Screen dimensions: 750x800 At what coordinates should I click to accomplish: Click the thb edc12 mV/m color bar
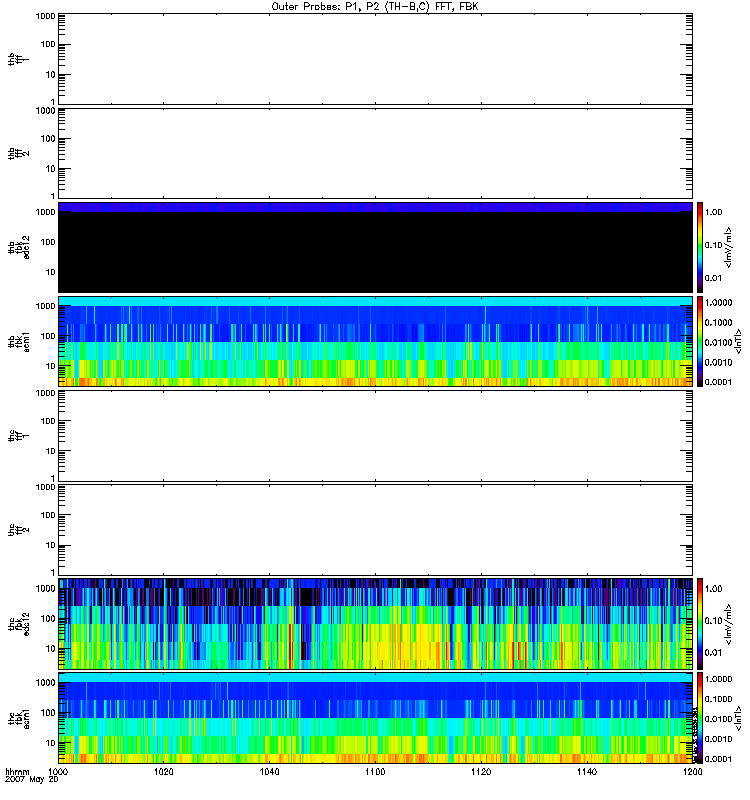[x=702, y=247]
